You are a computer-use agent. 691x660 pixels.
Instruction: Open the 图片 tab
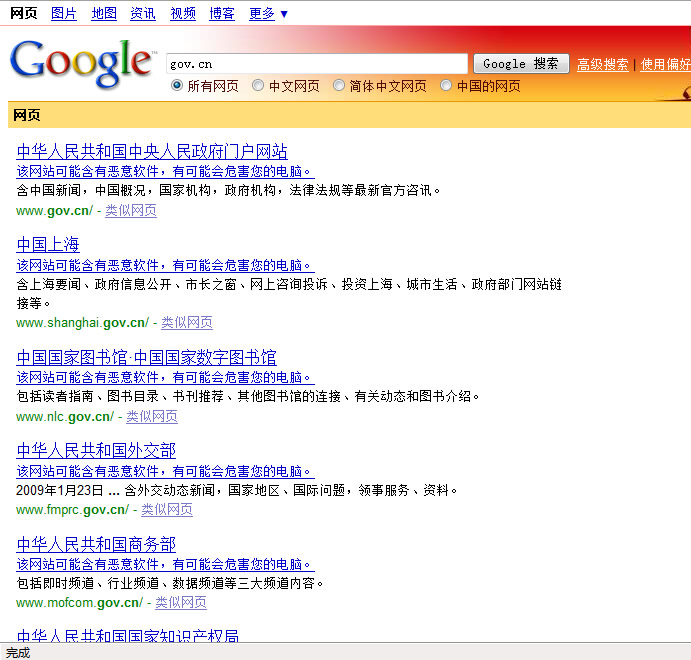point(63,13)
